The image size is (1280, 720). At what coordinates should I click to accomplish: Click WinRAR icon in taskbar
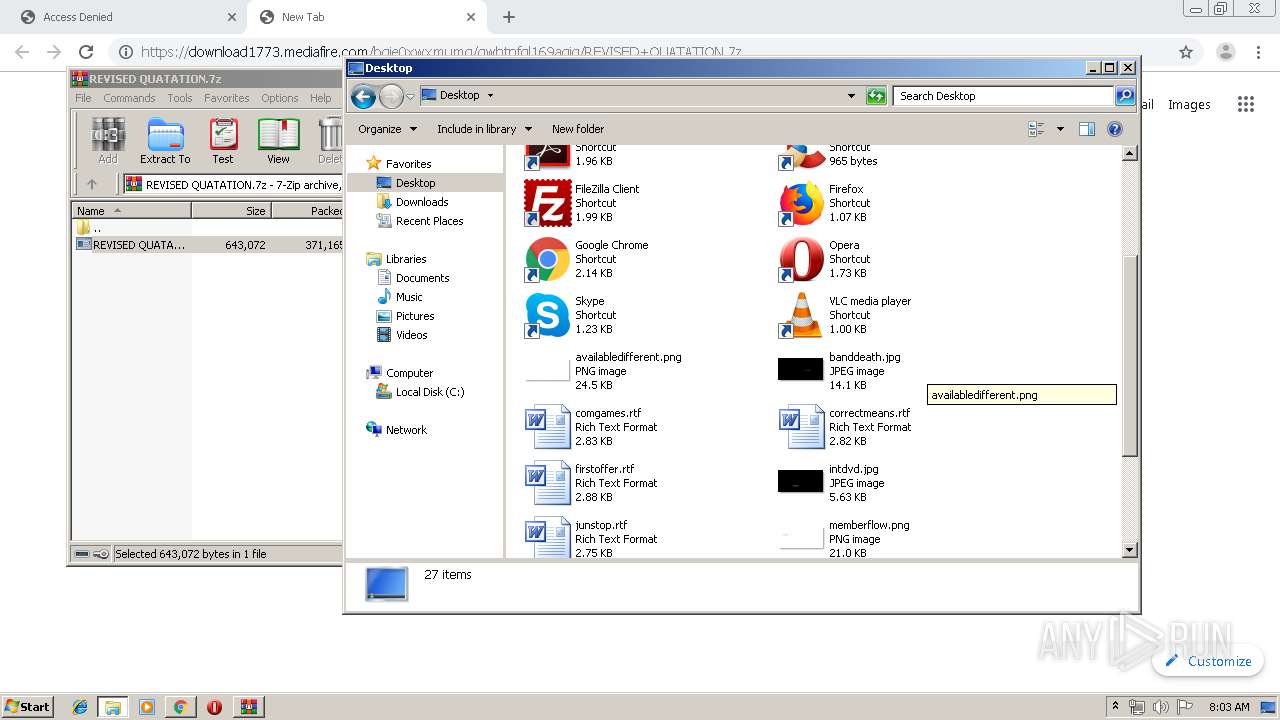[248, 707]
